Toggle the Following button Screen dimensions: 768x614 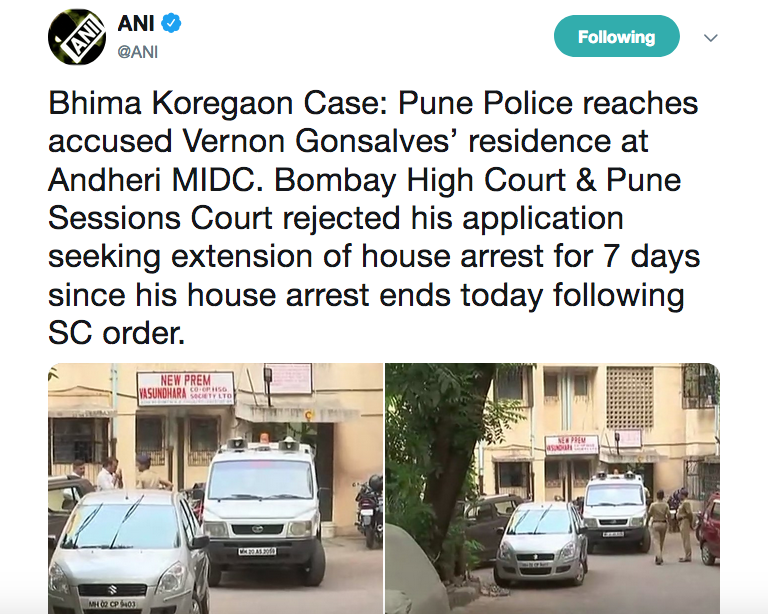pyautogui.click(x=616, y=36)
